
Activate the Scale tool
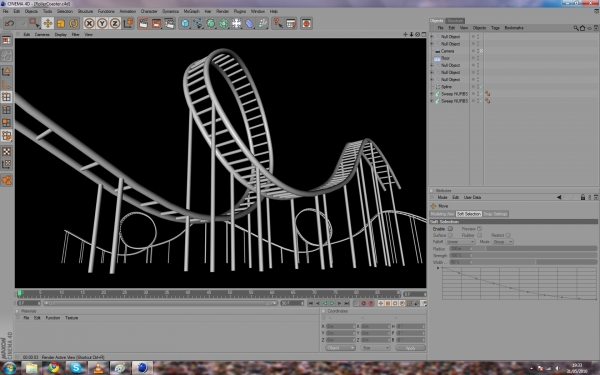coord(60,23)
